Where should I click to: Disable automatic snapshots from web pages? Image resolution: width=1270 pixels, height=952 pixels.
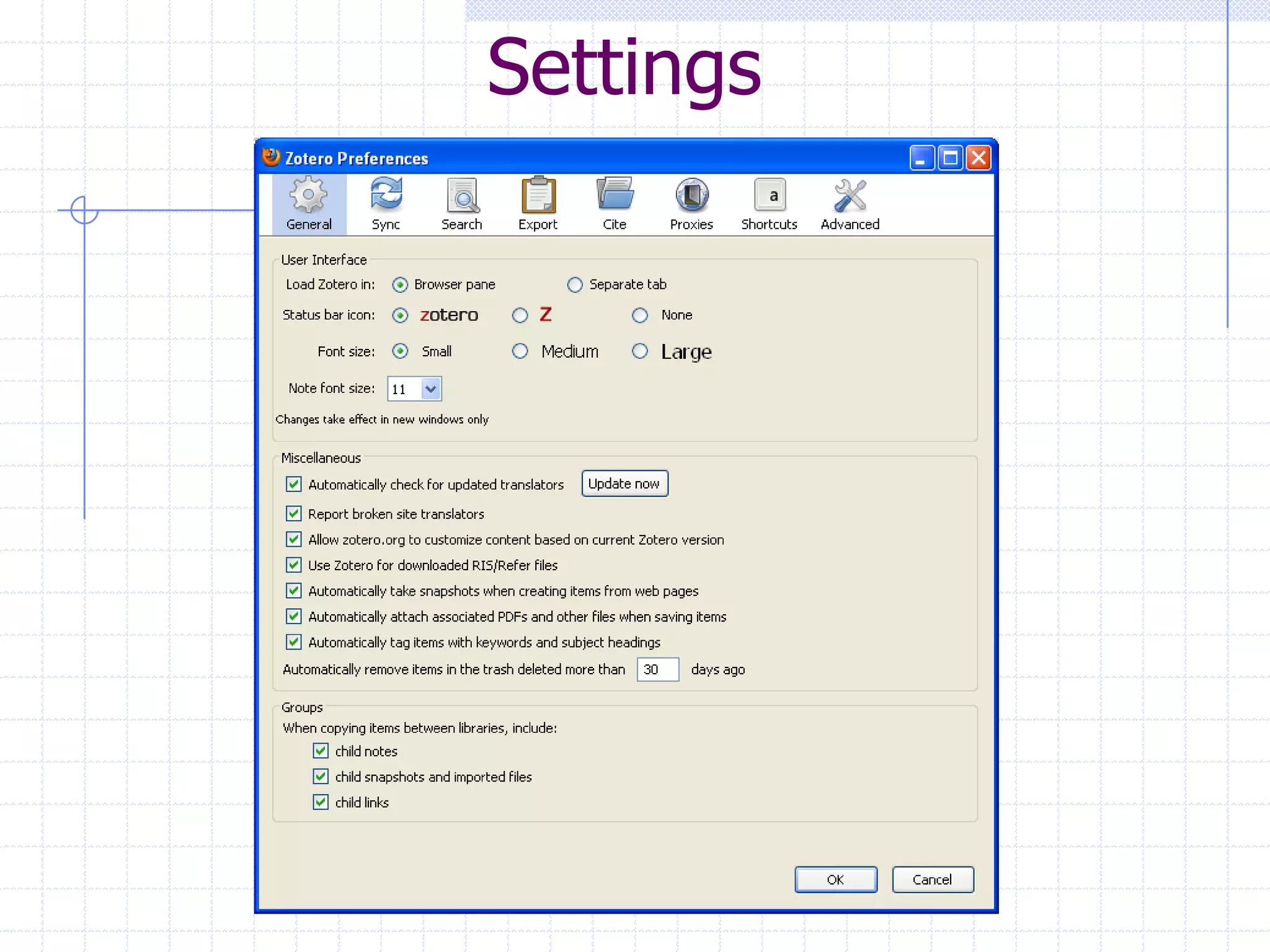(294, 591)
